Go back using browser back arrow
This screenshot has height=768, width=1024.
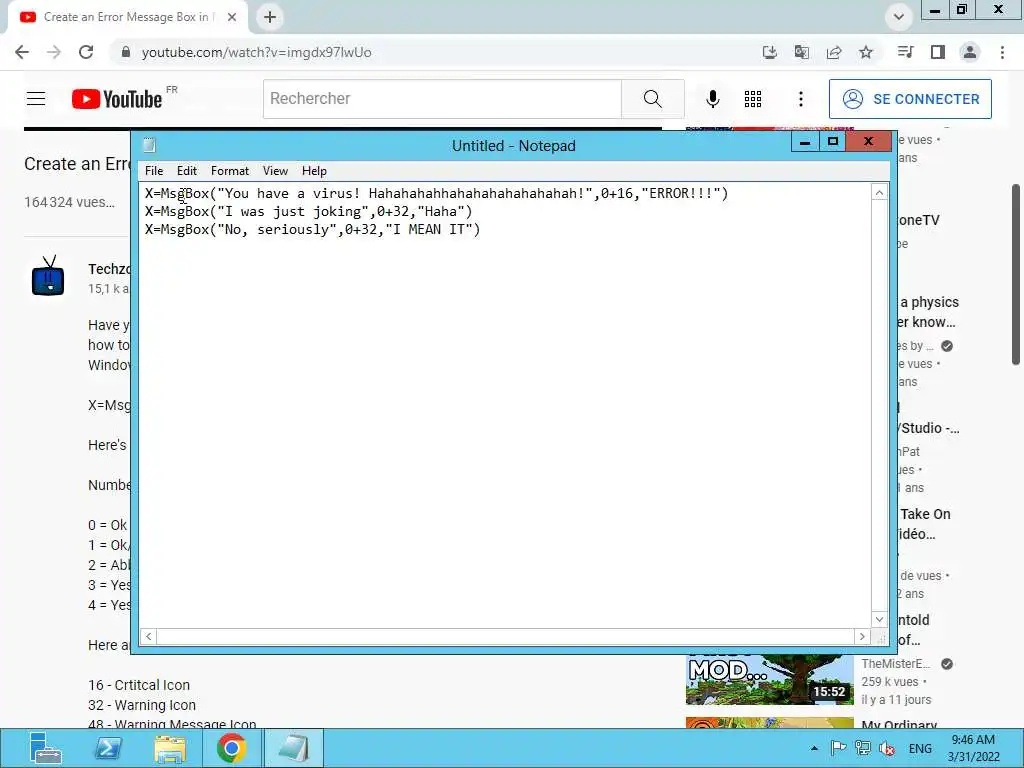[22, 52]
